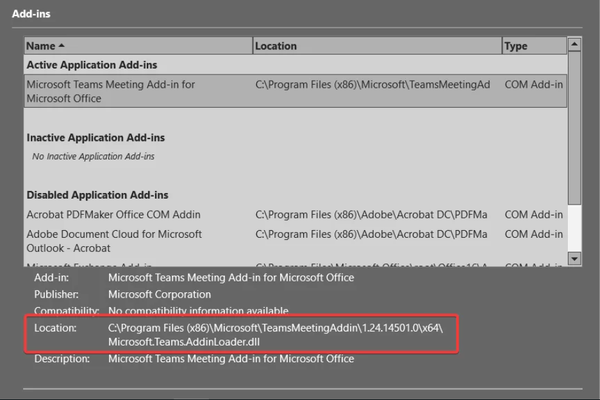Click the Active Application Add-ins group header
Screen dimensions: 600x400
(x=92, y=65)
